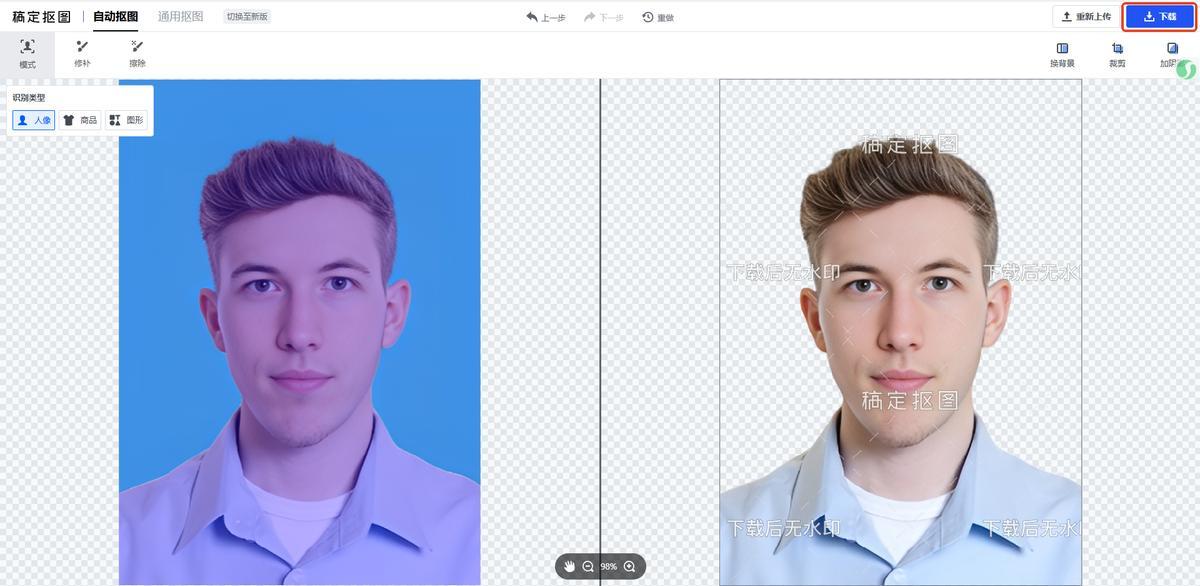Reset edits with the 重做 button

click(658, 17)
